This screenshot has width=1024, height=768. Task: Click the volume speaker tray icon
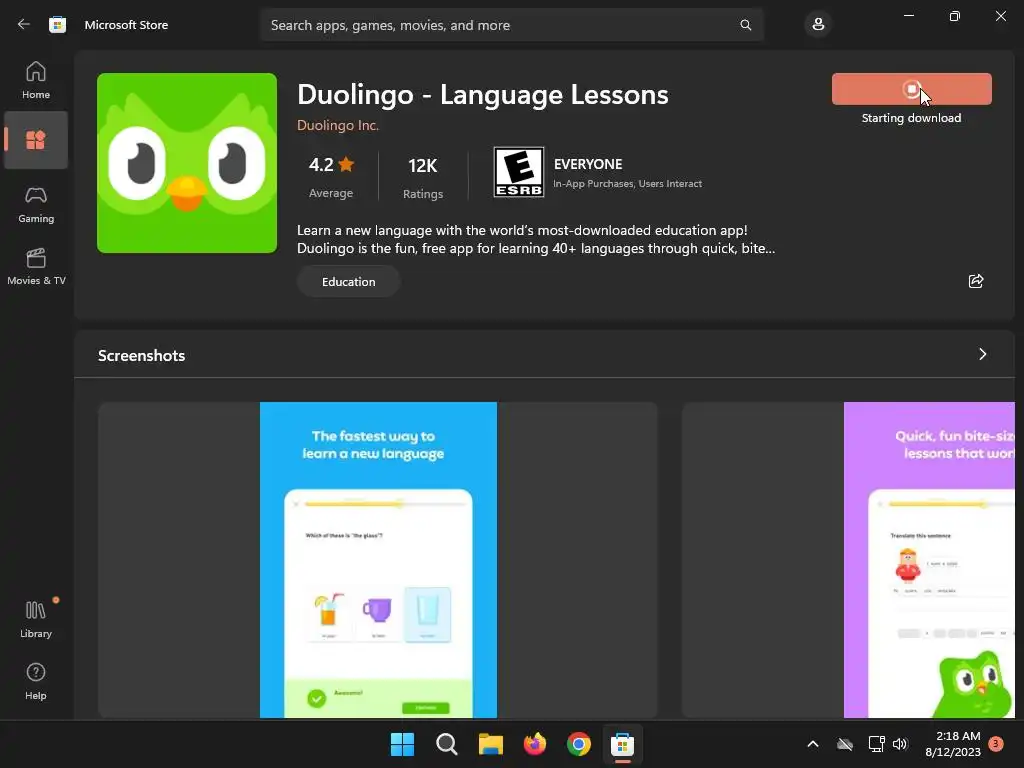click(x=900, y=744)
